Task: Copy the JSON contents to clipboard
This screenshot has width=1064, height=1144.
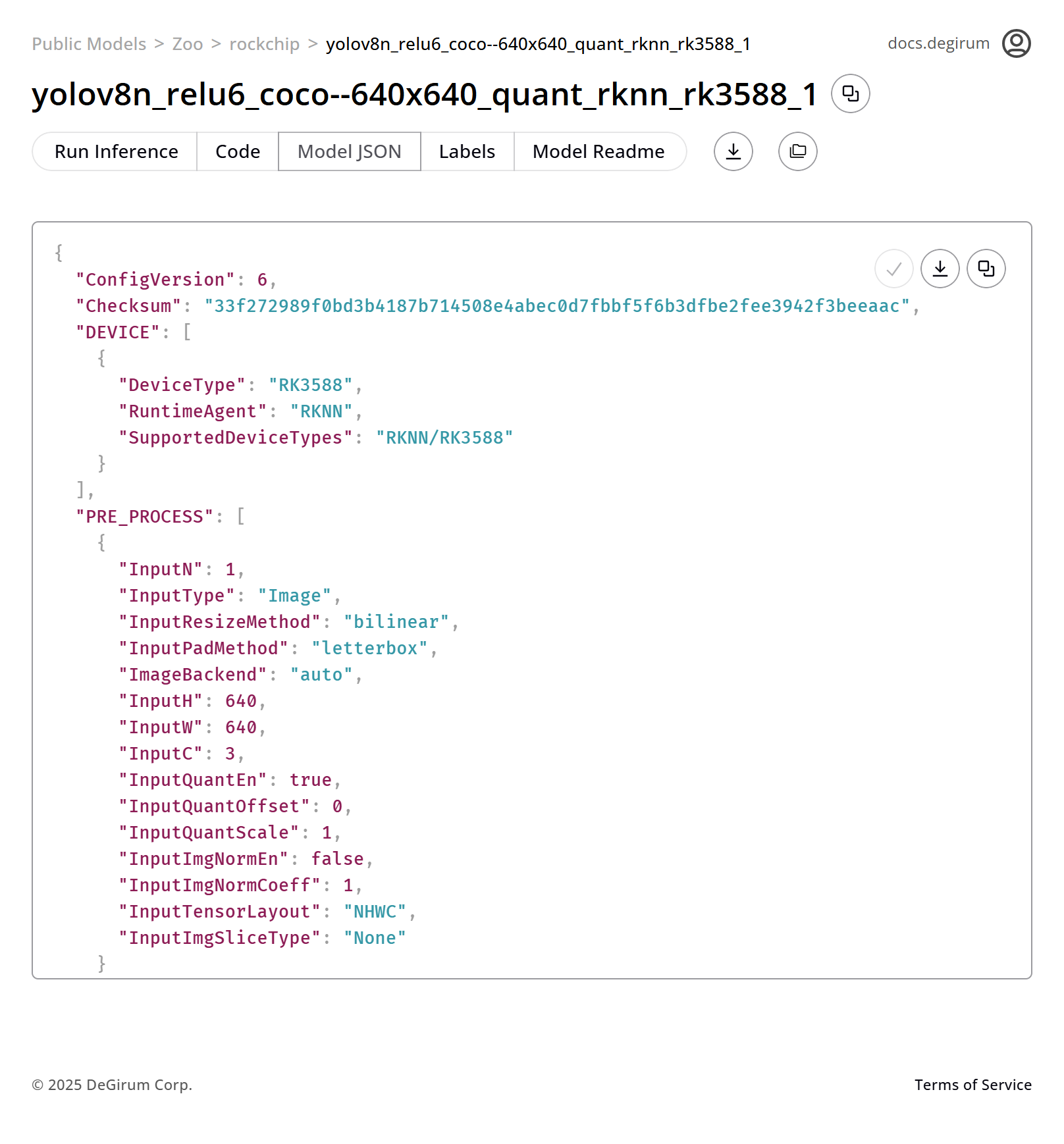Action: point(986,269)
